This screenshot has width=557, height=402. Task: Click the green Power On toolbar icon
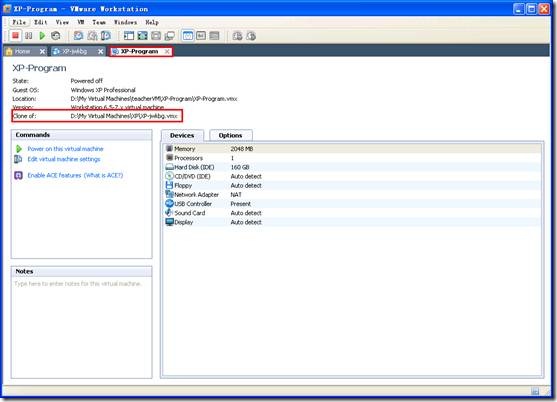tap(42, 36)
